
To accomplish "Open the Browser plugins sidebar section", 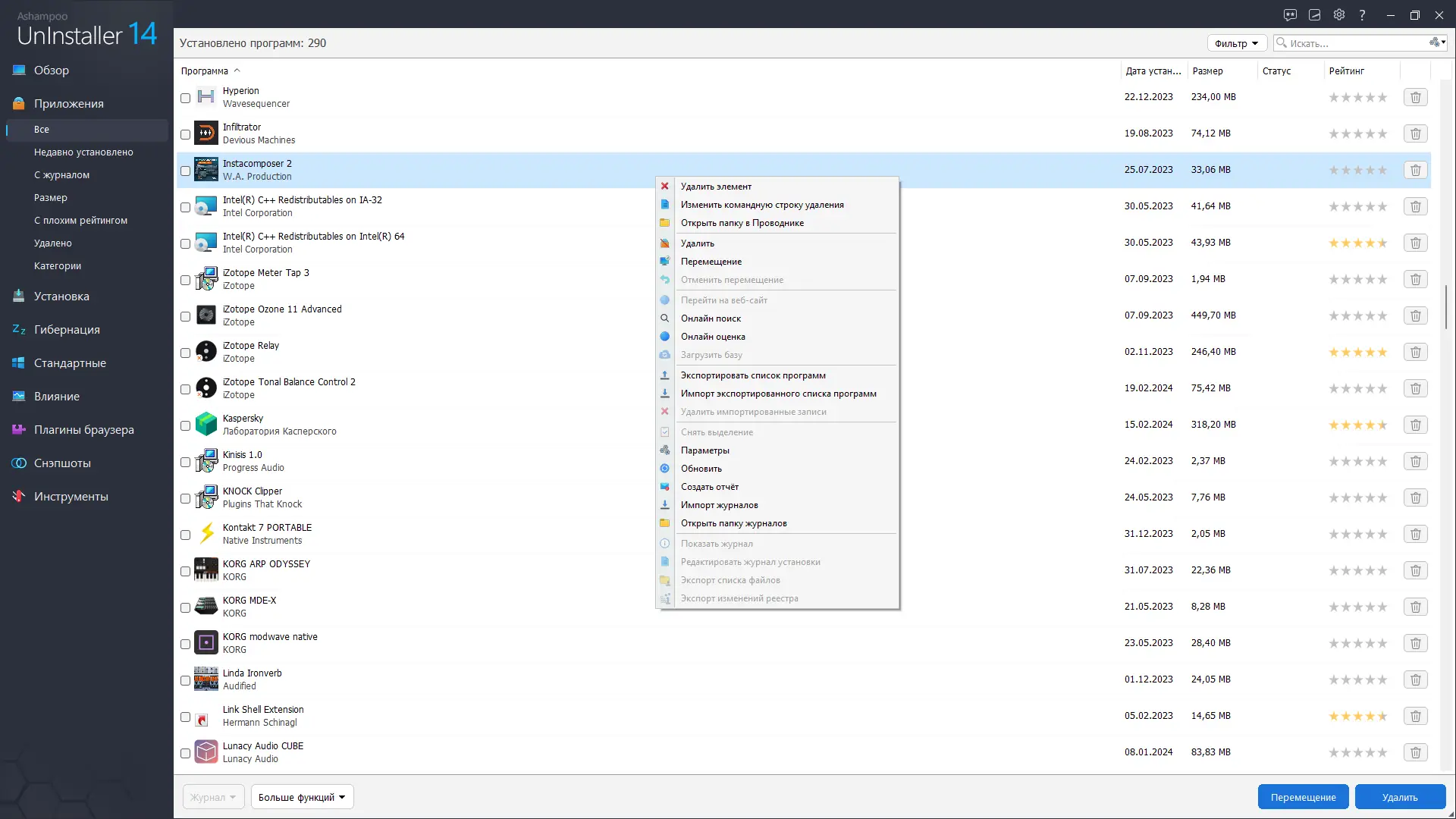I will point(83,429).
